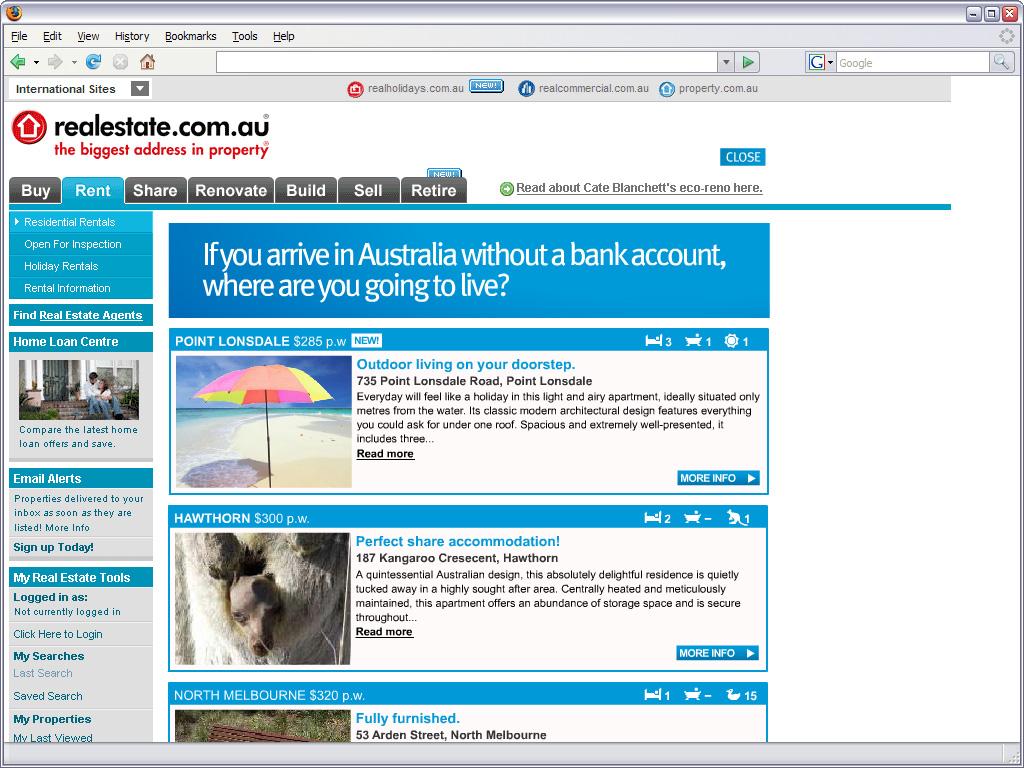Open the Tools menu
The width and height of the screenshot is (1024, 768).
pos(245,36)
